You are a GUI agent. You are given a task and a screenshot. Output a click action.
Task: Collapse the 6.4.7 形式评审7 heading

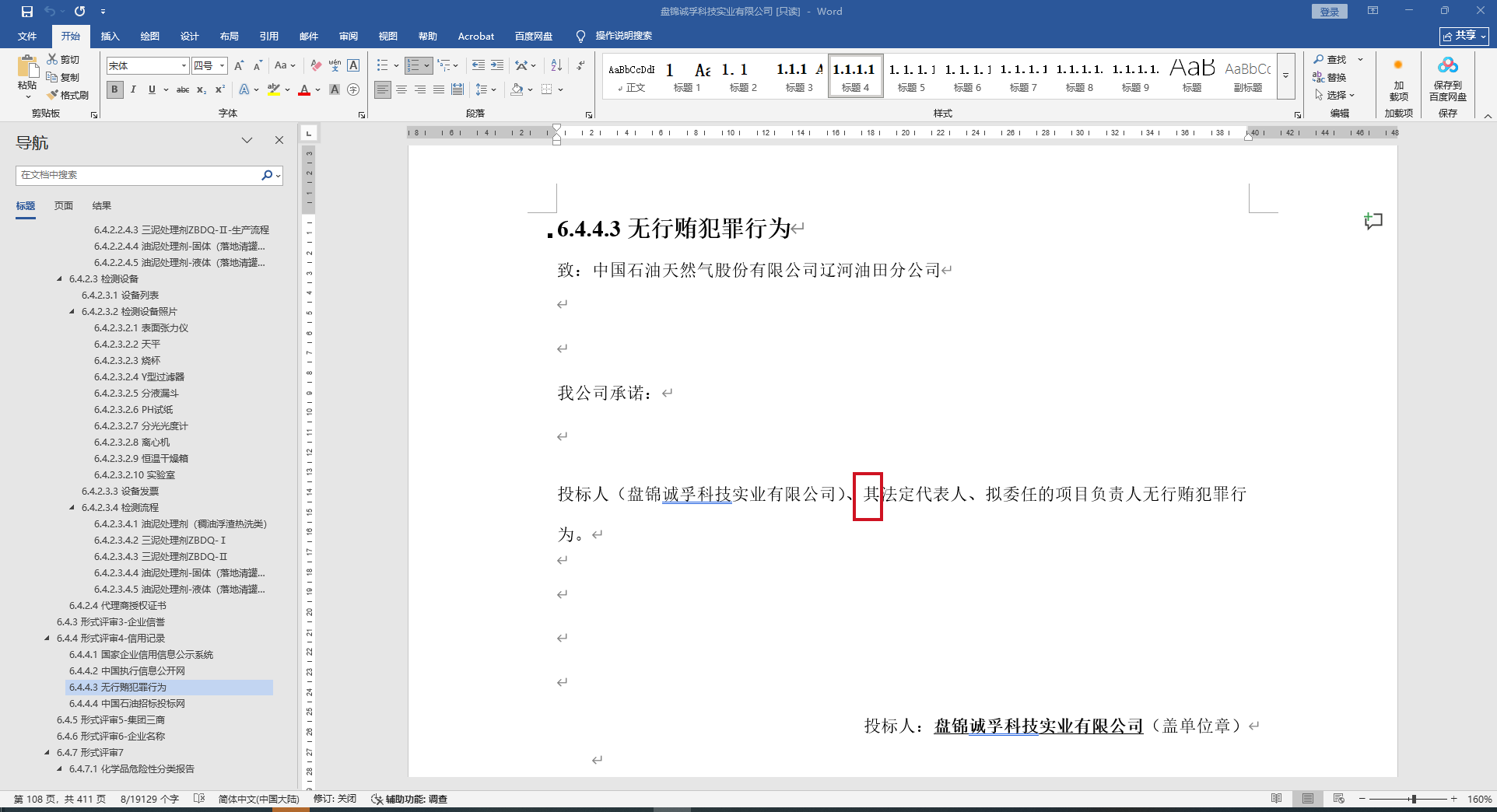pos(47,752)
